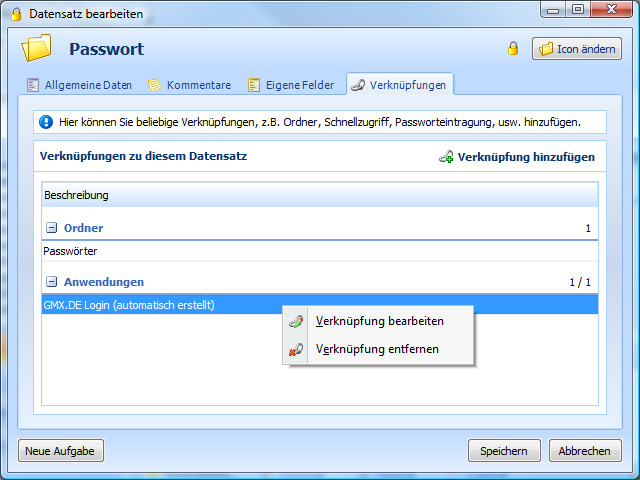Switch to the Allgemeine Daten tab
Viewport: 640px width, 480px height.
78,85
